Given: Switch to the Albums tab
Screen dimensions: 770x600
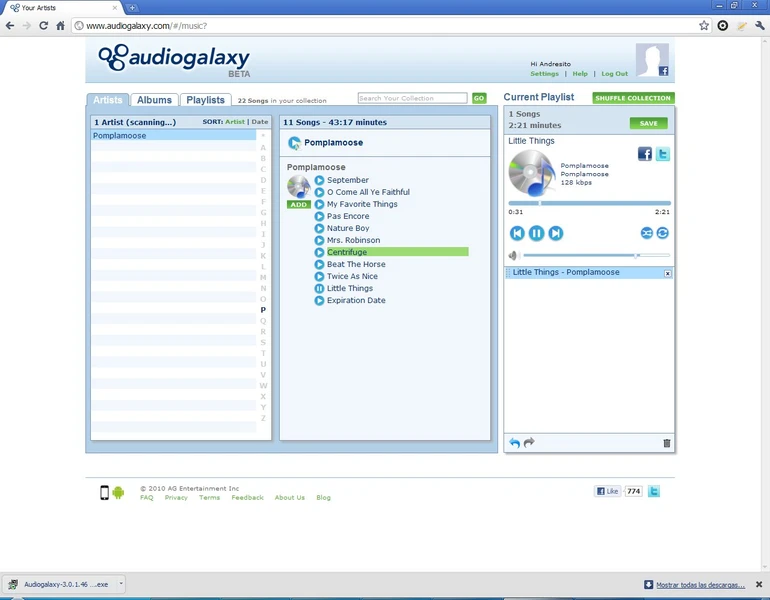Looking at the screenshot, I should (154, 100).
